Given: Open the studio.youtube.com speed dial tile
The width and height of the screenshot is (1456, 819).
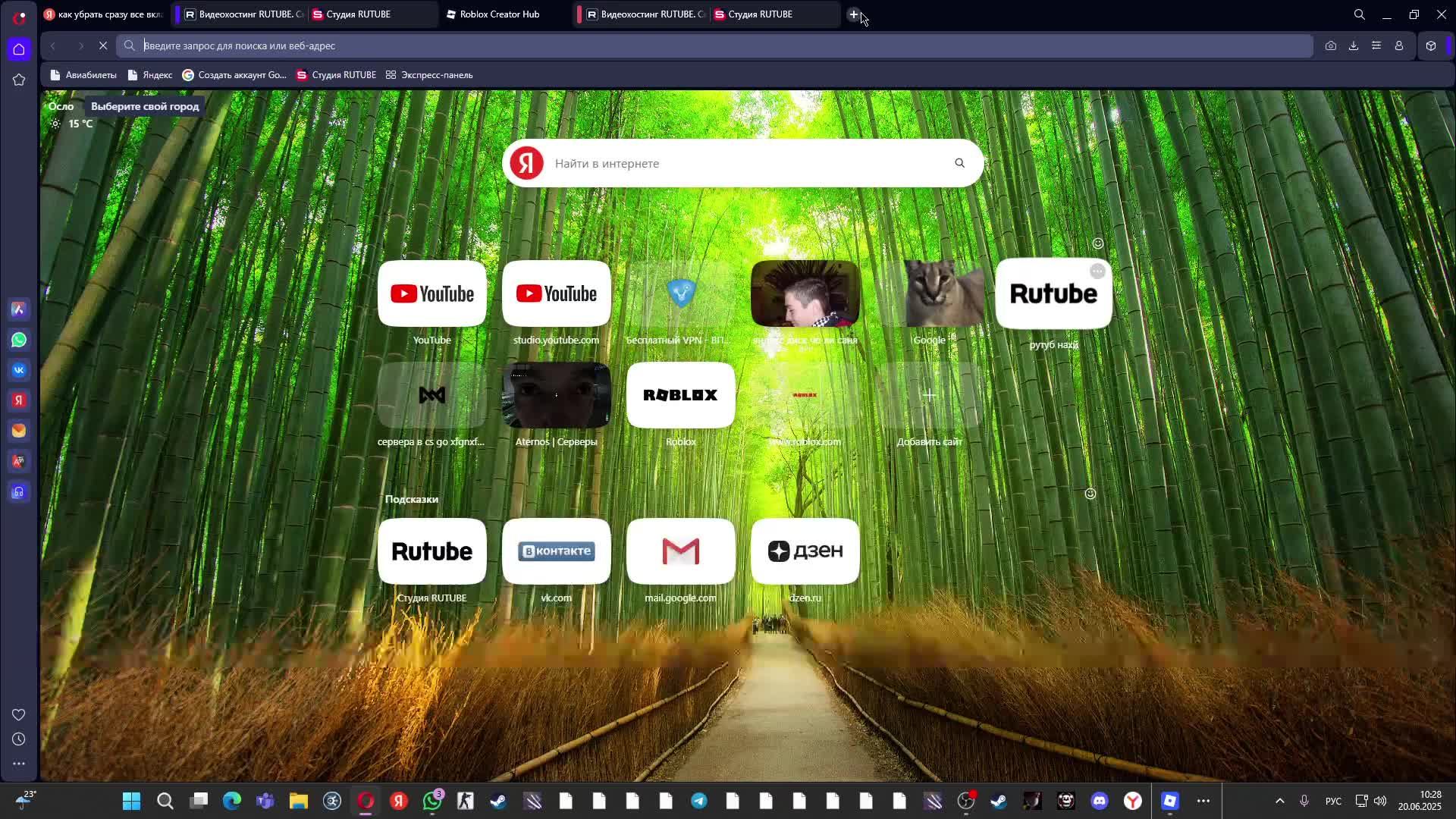Looking at the screenshot, I should (x=557, y=293).
